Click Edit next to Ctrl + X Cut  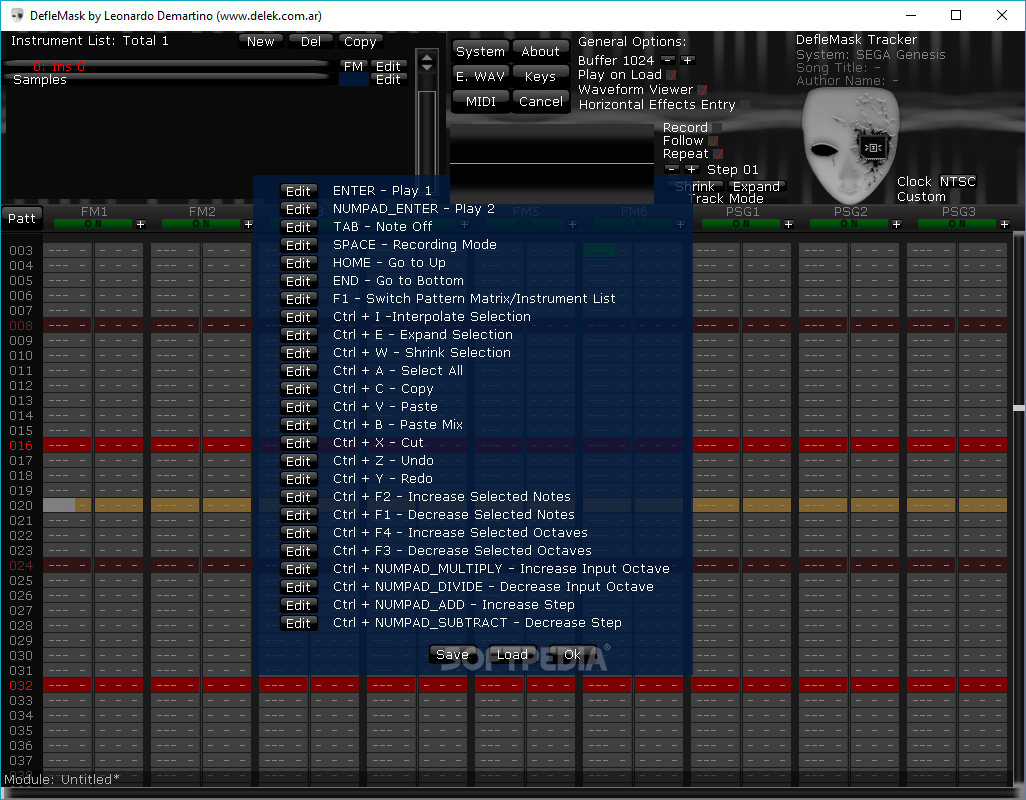coord(298,443)
